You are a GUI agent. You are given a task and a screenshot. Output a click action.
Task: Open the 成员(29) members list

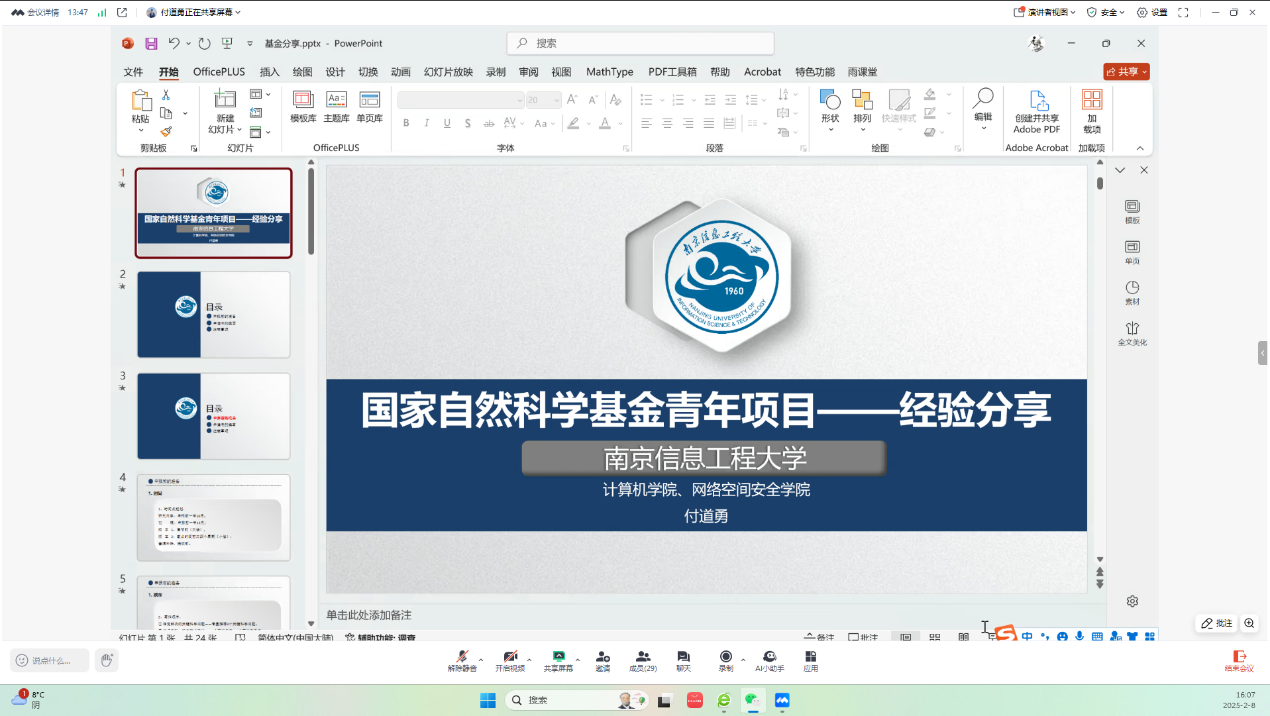643,661
